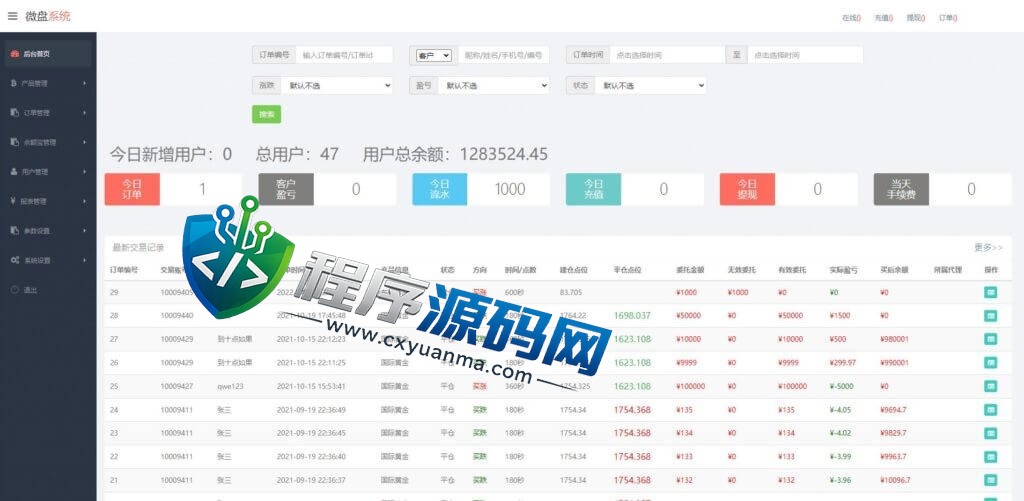This screenshot has height=501, width=1024.
Task: Click the 在线 counter in top bar
Action: (x=852, y=18)
